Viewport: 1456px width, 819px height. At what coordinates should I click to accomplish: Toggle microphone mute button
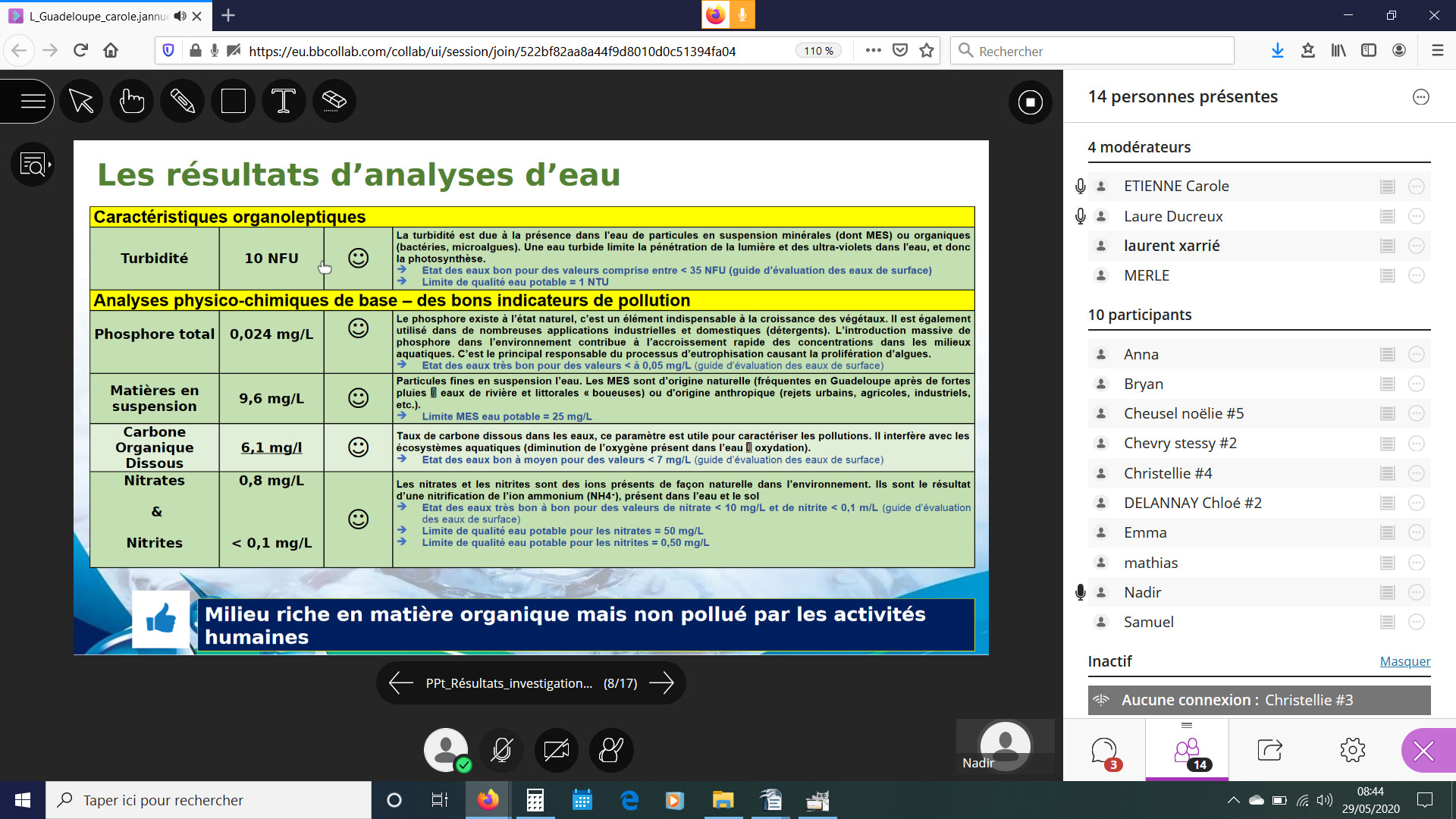pos(501,750)
